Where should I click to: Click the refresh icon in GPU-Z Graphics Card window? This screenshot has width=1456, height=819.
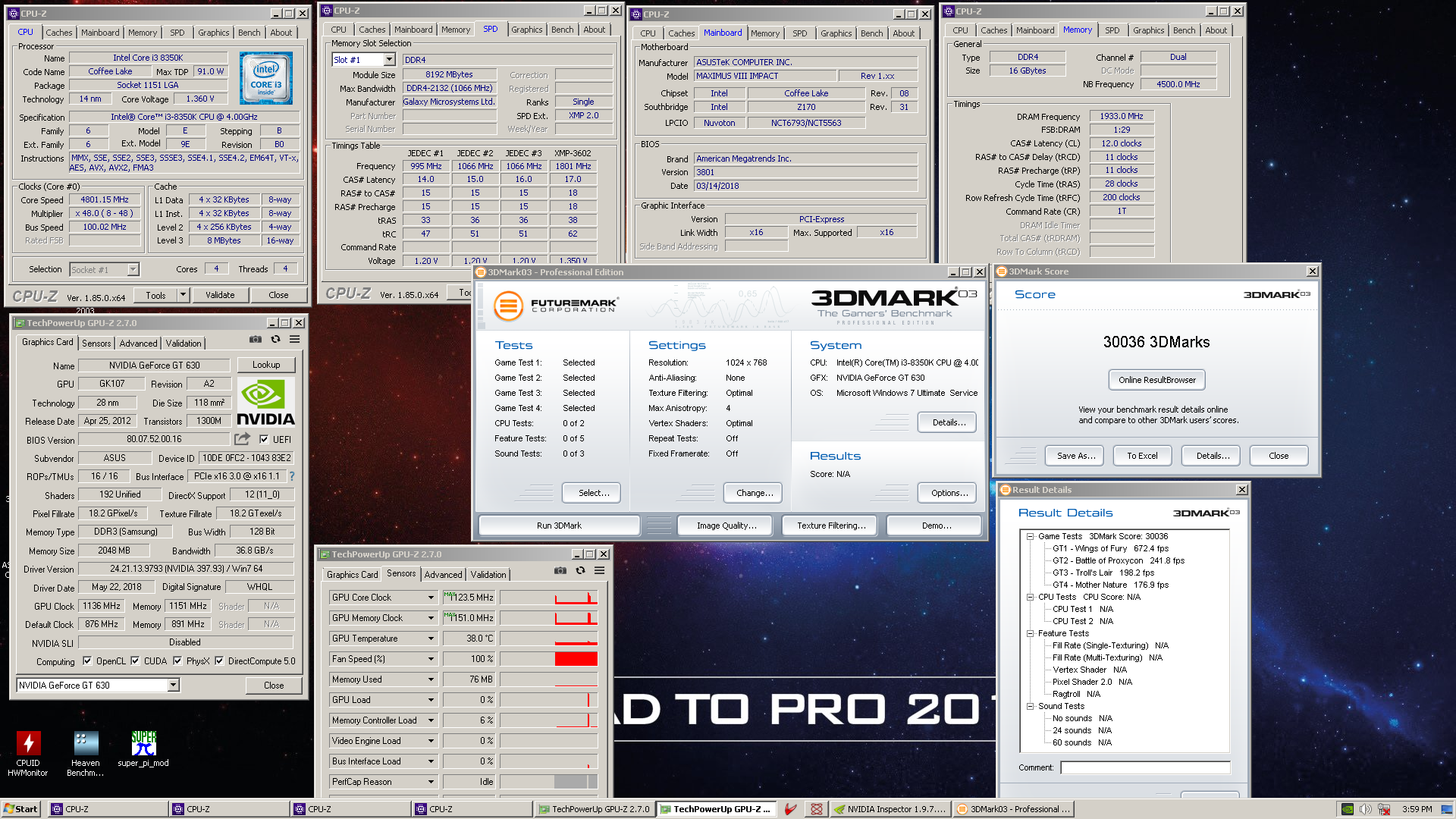(275, 339)
